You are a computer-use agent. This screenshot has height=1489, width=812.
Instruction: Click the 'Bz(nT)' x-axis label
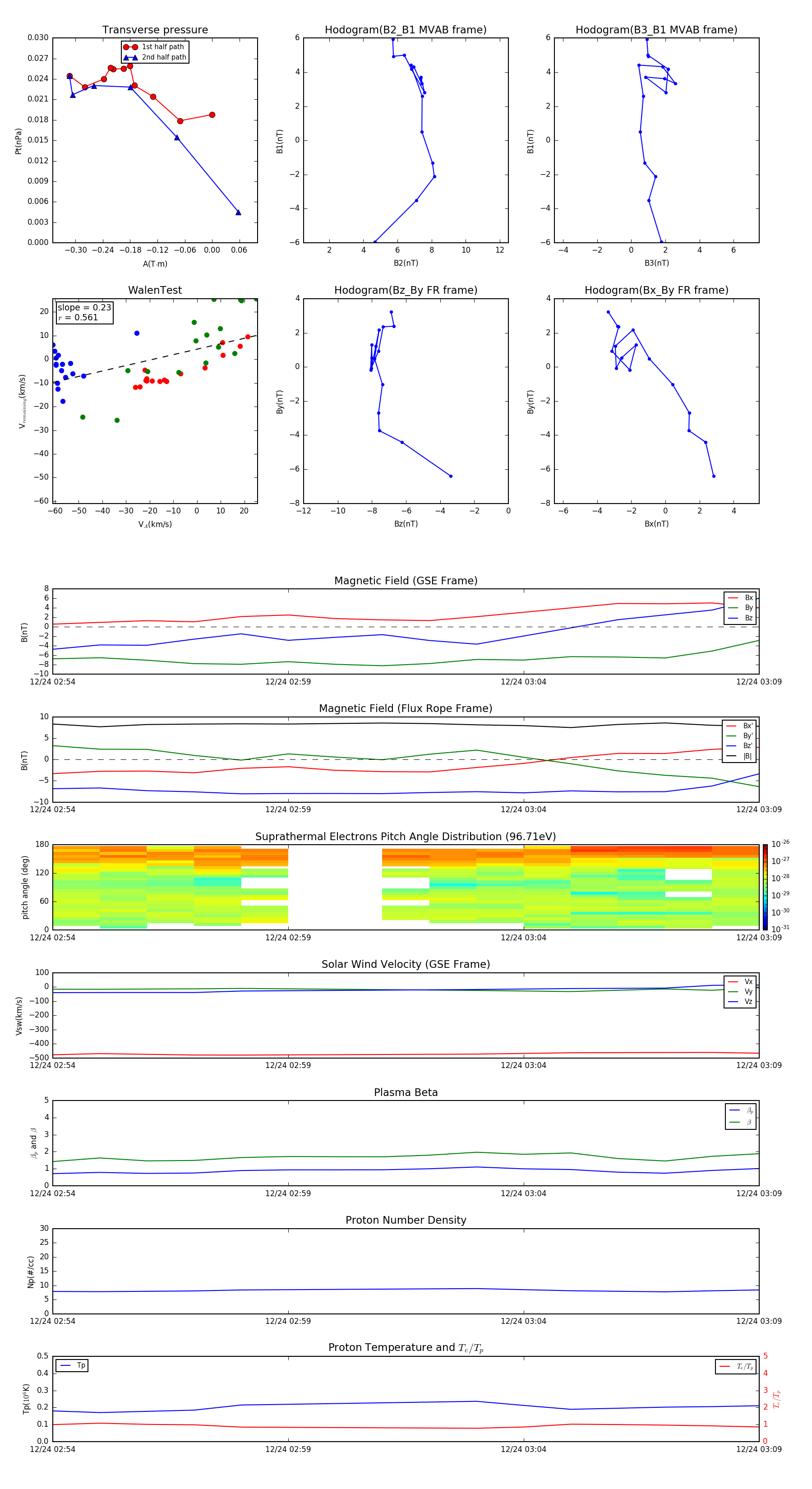(406, 524)
